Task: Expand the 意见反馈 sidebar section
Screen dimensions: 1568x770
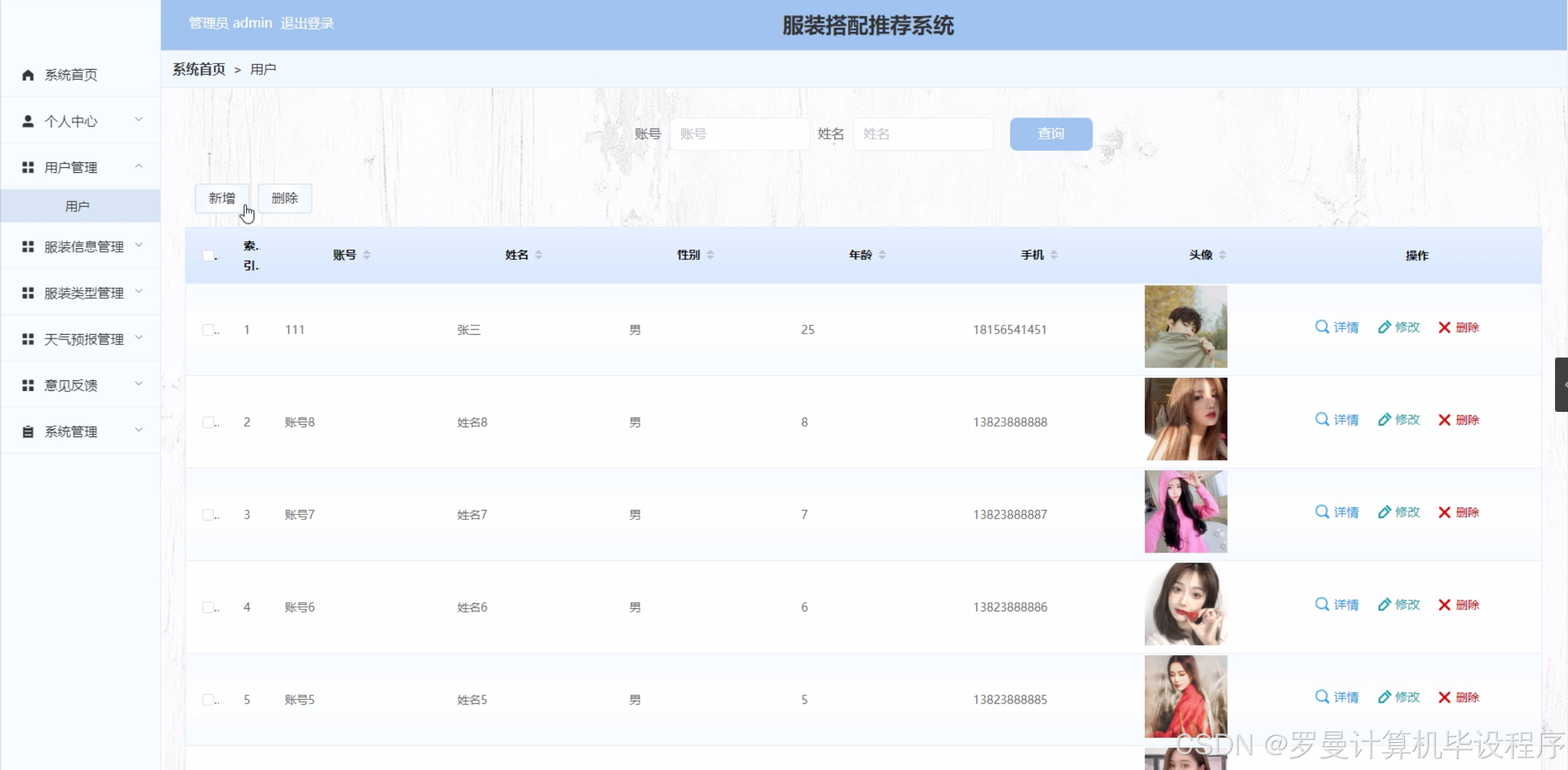Action: [x=71, y=385]
